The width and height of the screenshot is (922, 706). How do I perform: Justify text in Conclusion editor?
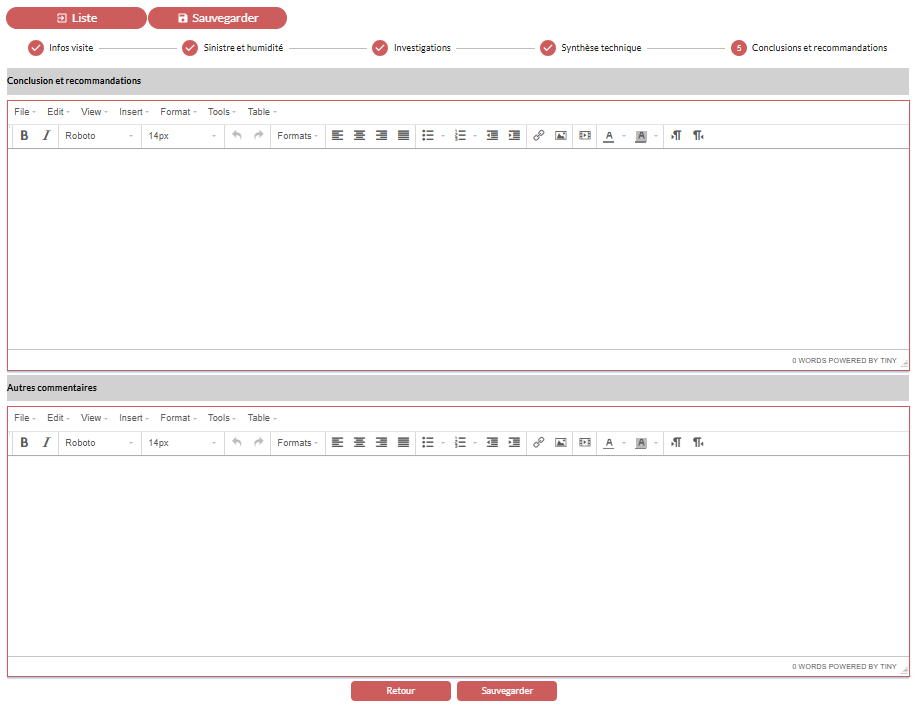pos(403,136)
